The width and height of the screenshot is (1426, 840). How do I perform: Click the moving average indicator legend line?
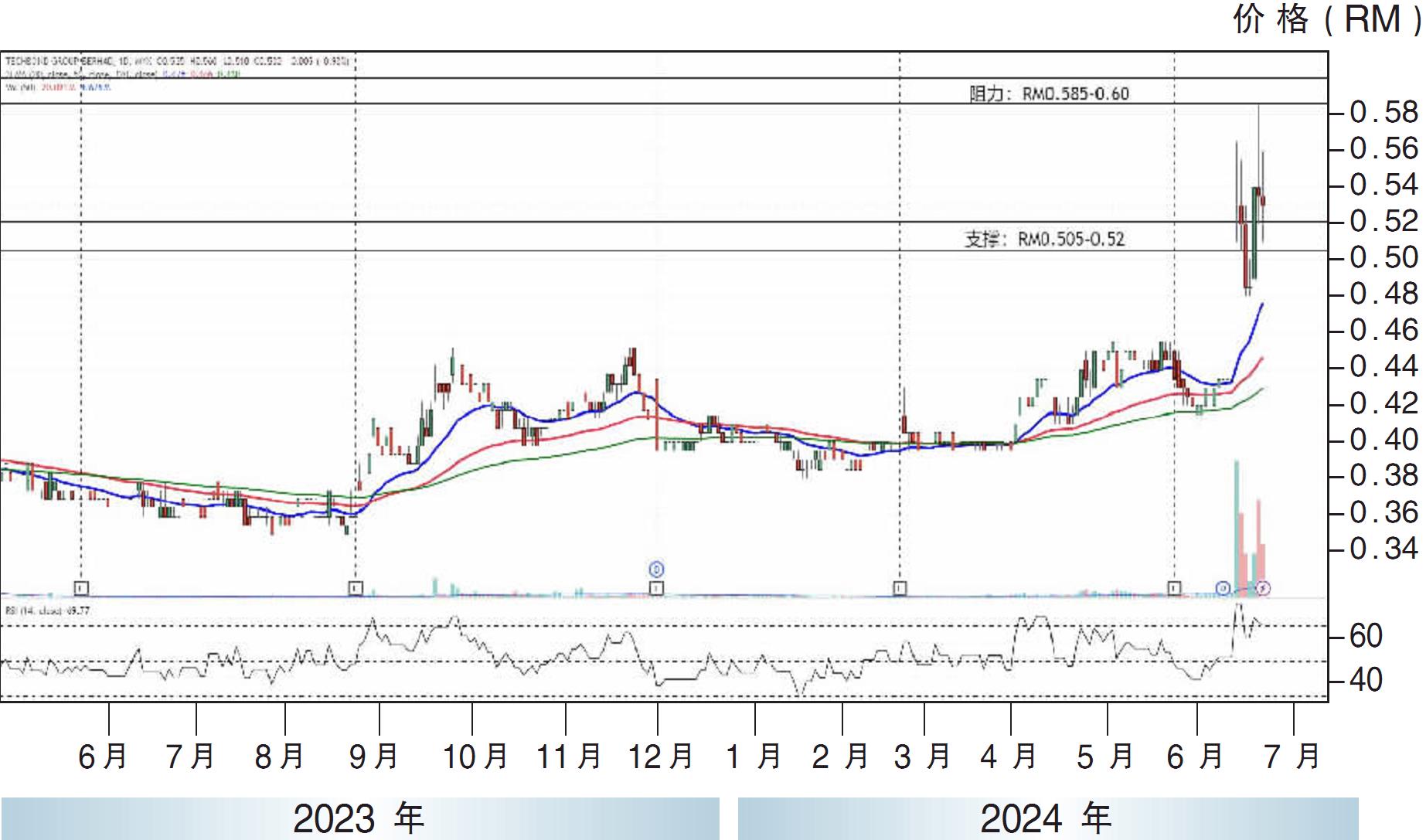pos(124,74)
